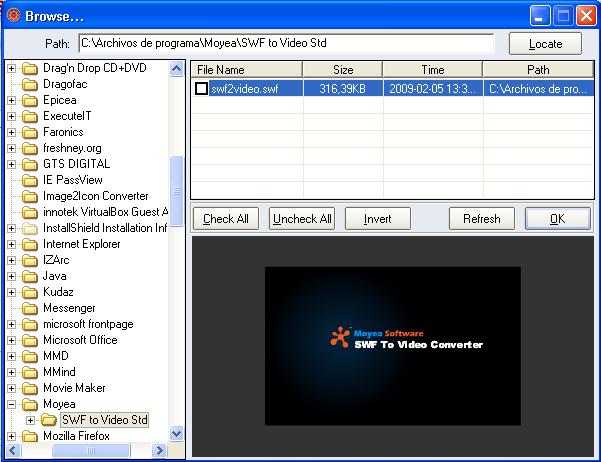The width and height of the screenshot is (601, 462).
Task: Click the Image2Icon Converter folder icon
Action: pos(30,196)
